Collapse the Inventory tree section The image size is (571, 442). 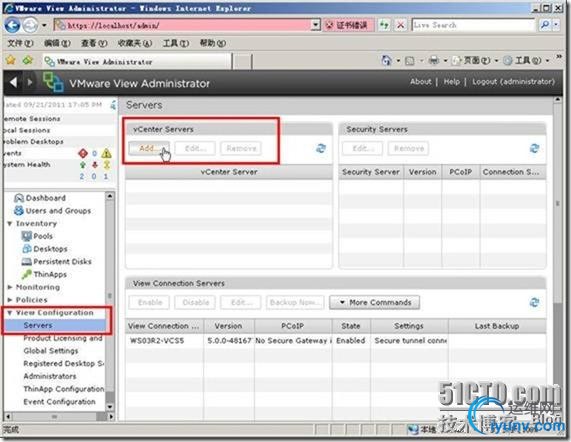pyautogui.click(x=9, y=224)
